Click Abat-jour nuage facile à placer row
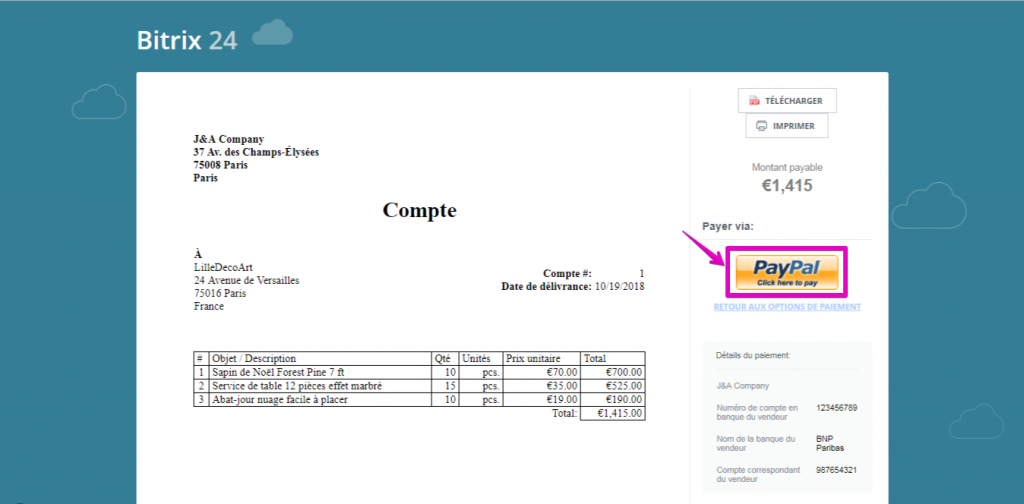The width and height of the screenshot is (1024, 504). pyautogui.click(x=419, y=400)
